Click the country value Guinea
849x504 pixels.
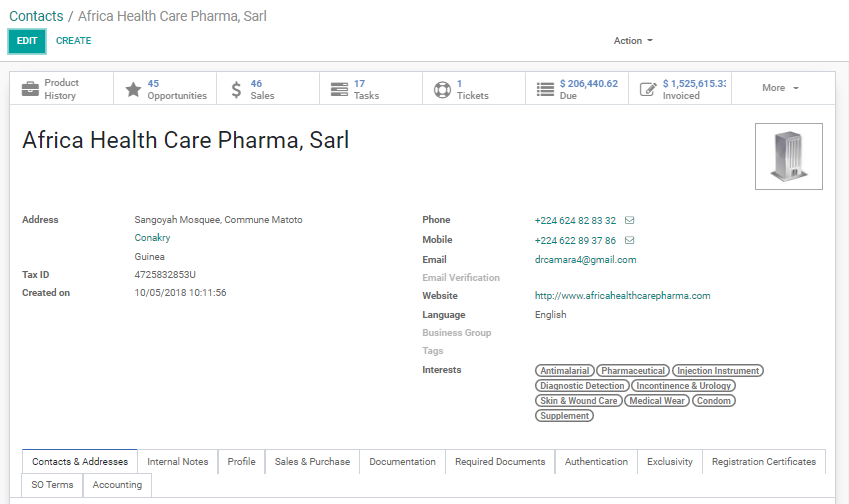click(149, 257)
